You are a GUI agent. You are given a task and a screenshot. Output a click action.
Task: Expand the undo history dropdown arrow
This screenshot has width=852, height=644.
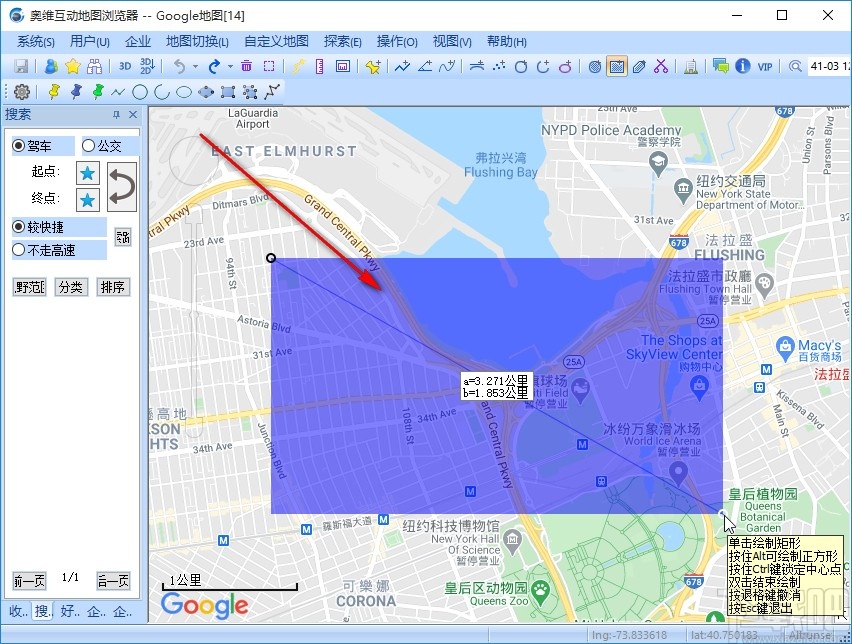pos(193,65)
